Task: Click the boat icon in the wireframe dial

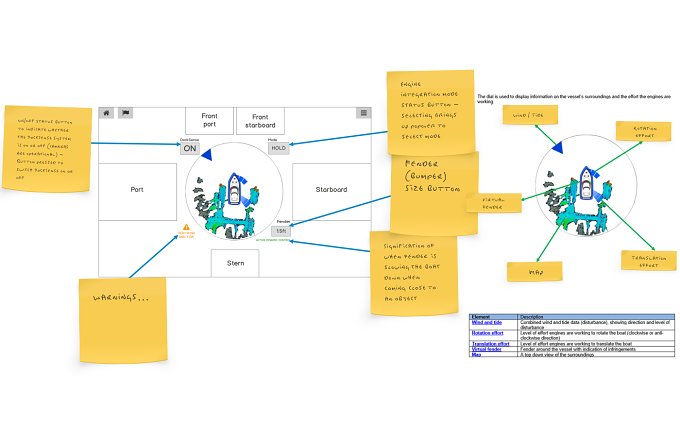Action: 234,189
